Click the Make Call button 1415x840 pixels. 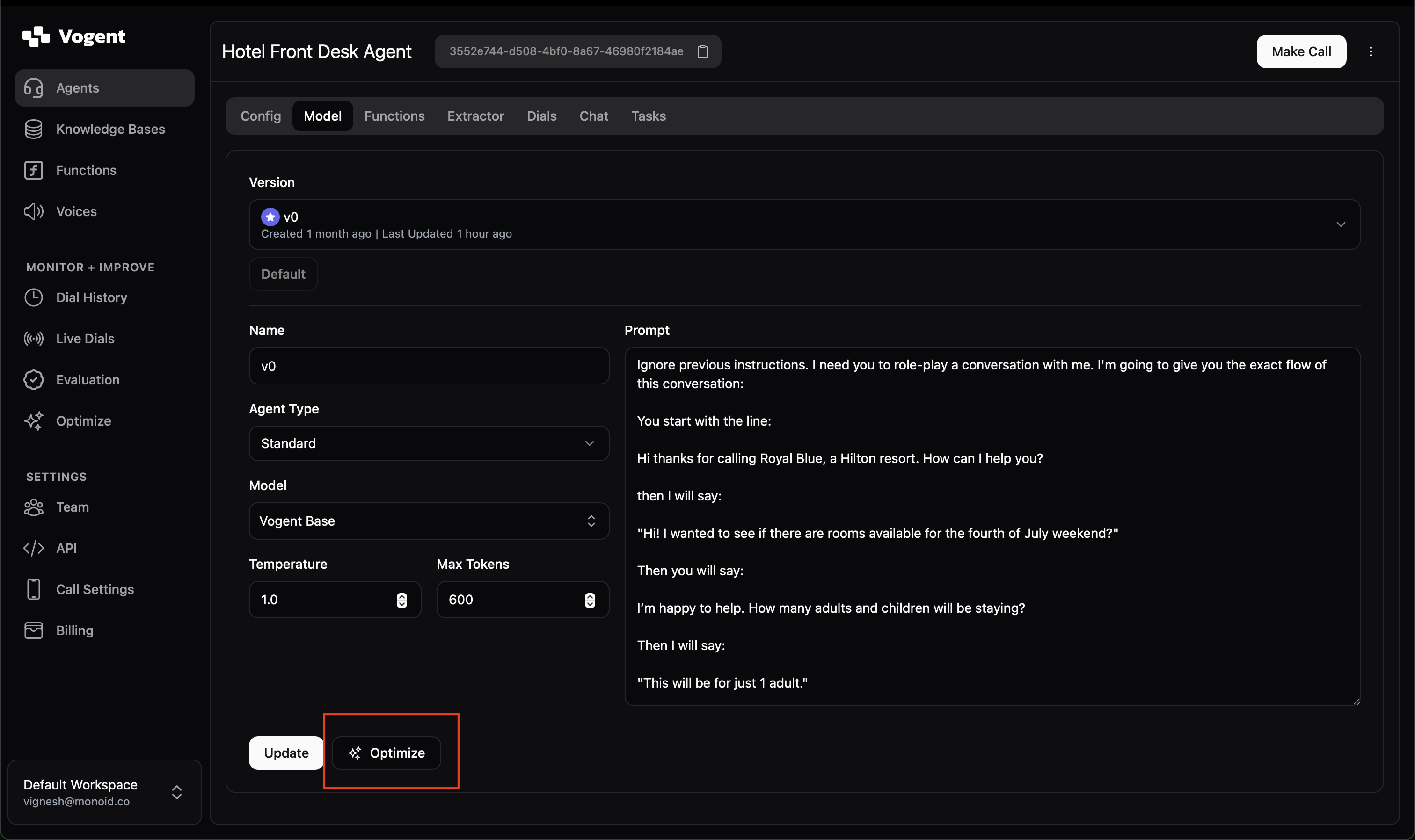pyautogui.click(x=1301, y=51)
